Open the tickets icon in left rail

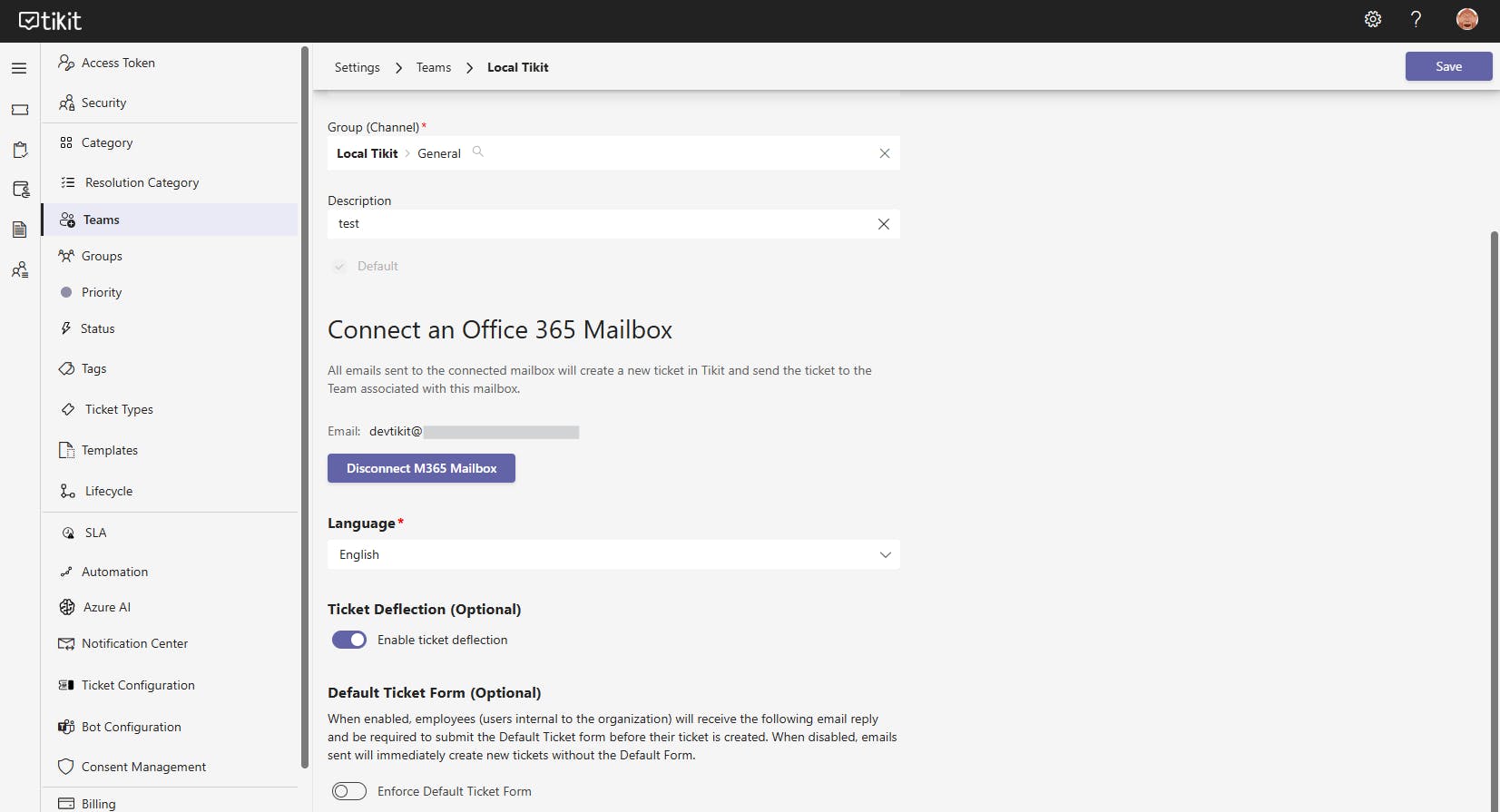click(20, 110)
